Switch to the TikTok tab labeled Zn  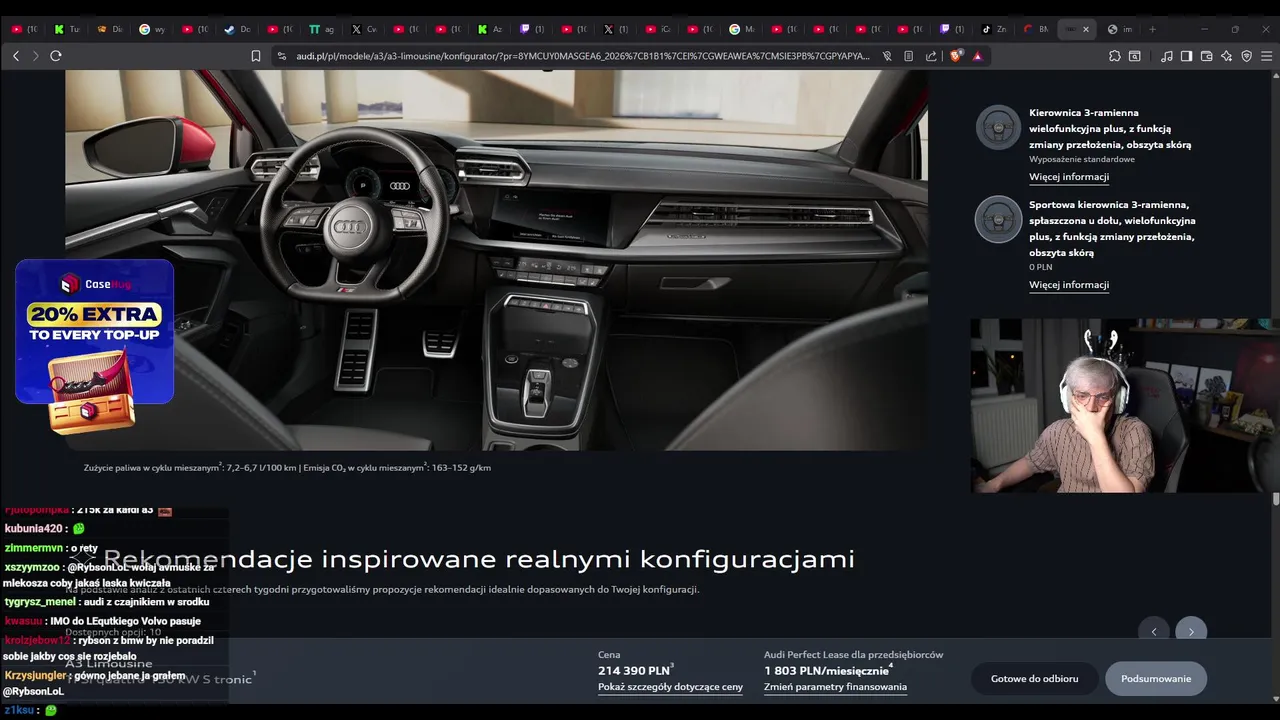[x=994, y=29]
